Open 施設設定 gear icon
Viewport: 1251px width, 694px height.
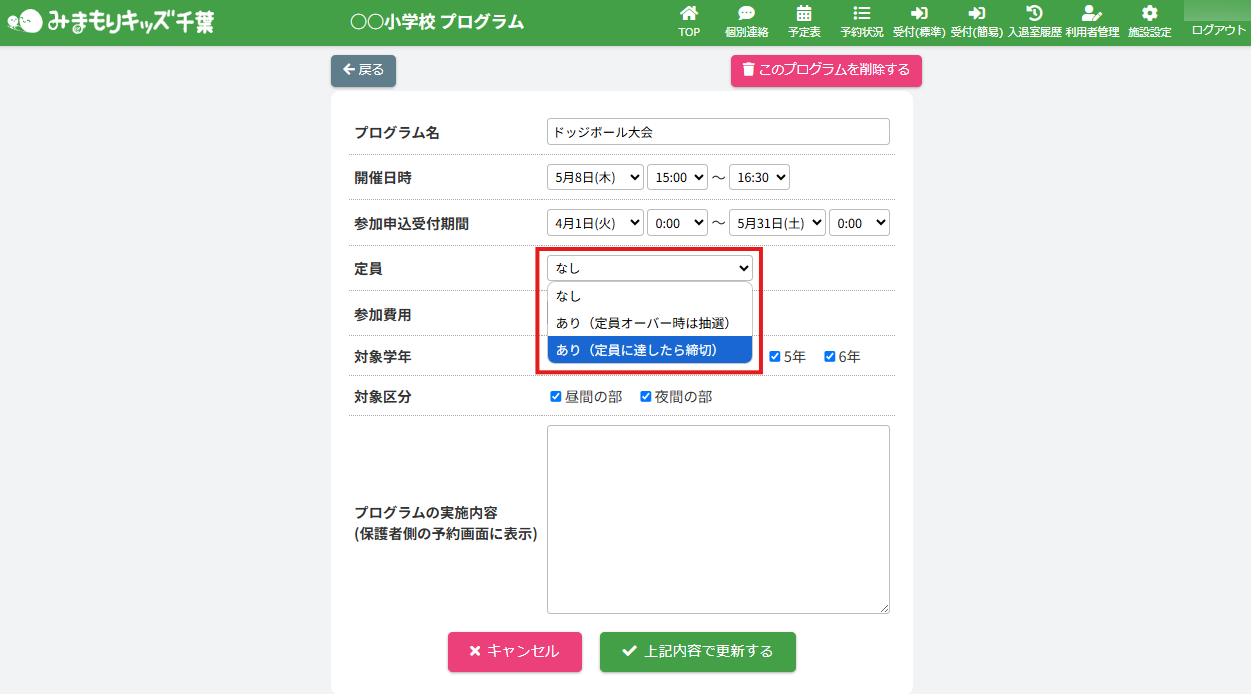click(1149, 14)
